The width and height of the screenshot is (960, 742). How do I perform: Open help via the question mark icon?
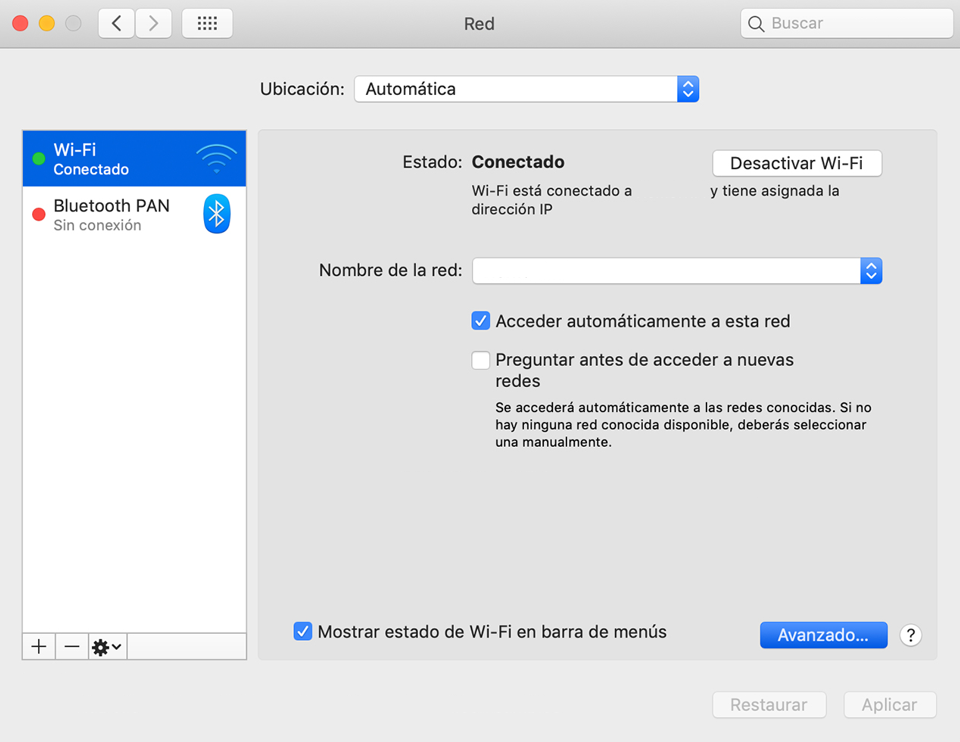[x=910, y=635]
